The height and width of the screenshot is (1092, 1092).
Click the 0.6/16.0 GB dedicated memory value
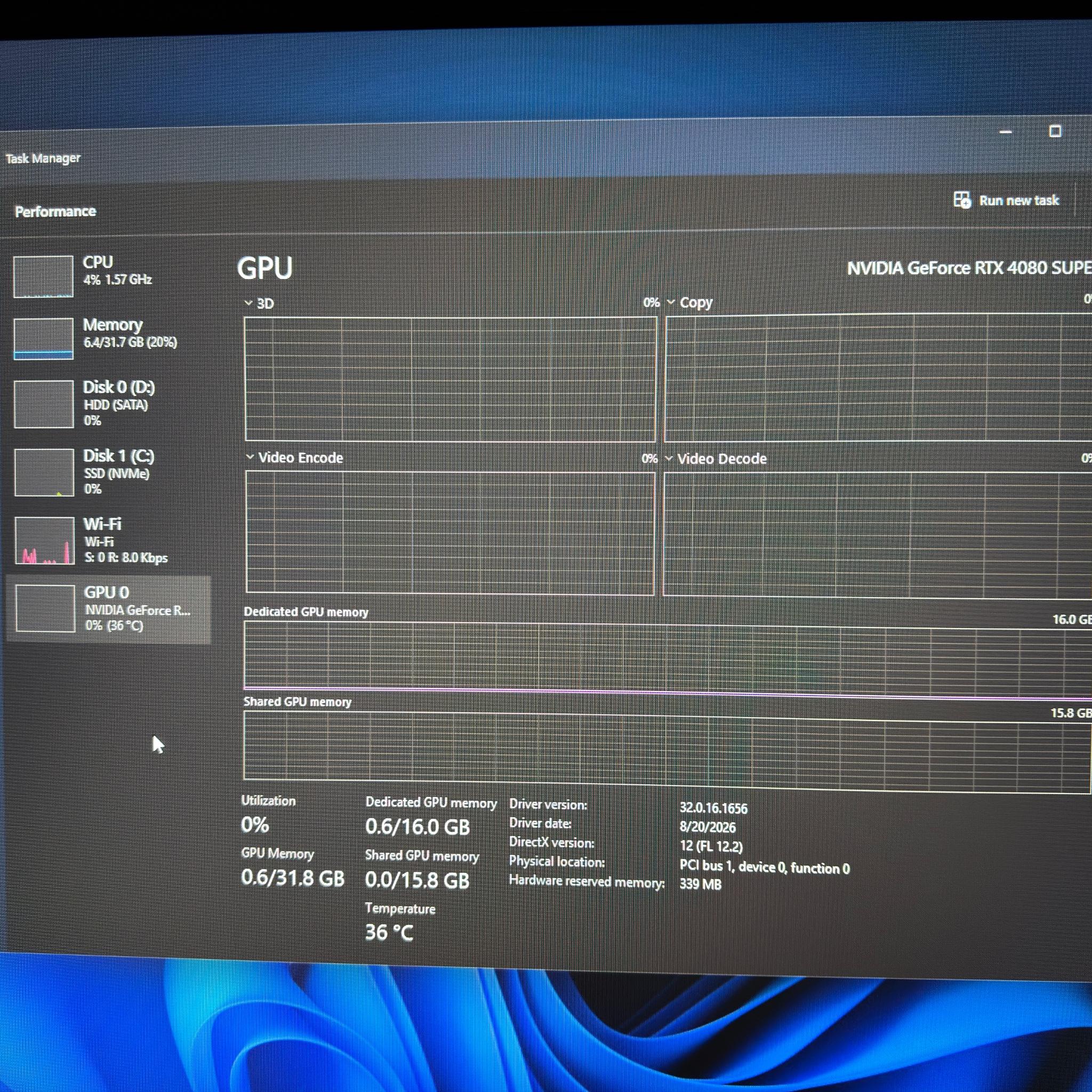pyautogui.click(x=417, y=827)
